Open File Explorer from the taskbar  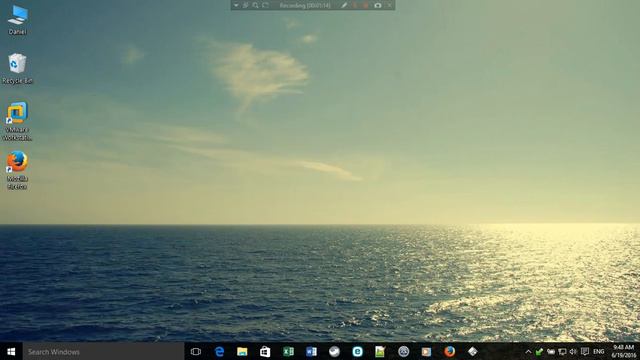click(242, 351)
